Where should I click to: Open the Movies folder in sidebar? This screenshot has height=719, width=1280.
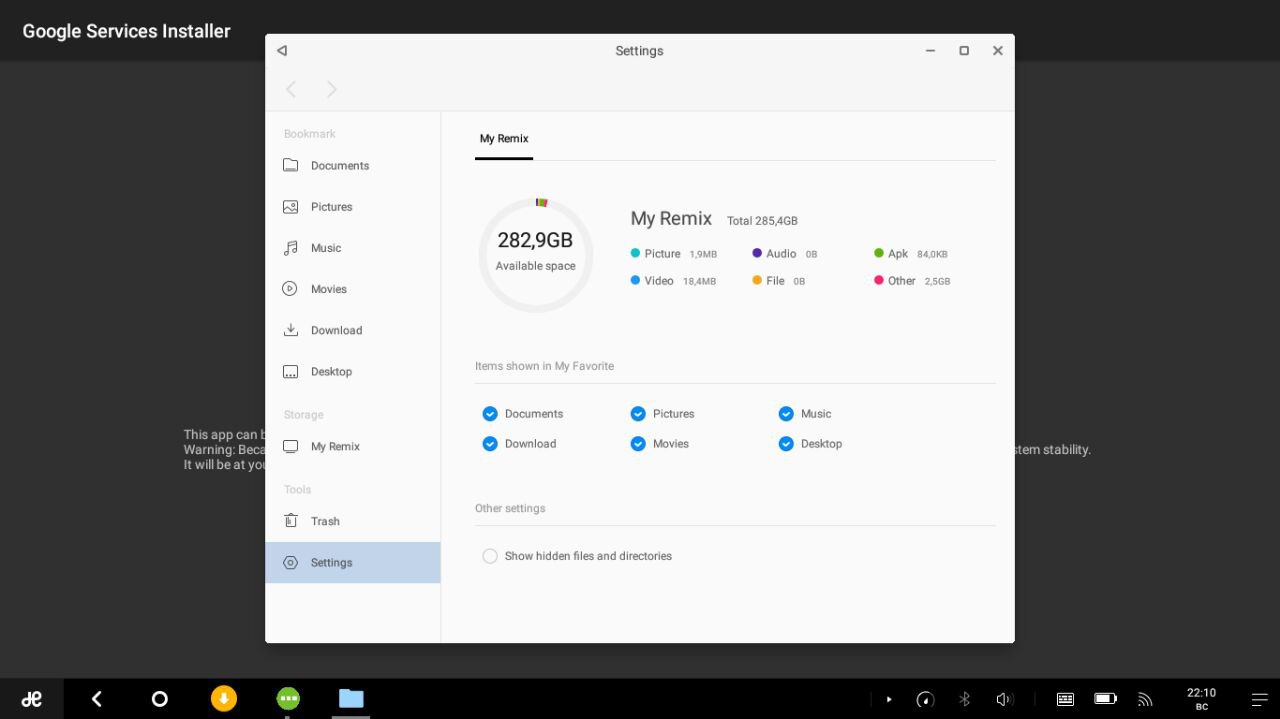(x=328, y=289)
